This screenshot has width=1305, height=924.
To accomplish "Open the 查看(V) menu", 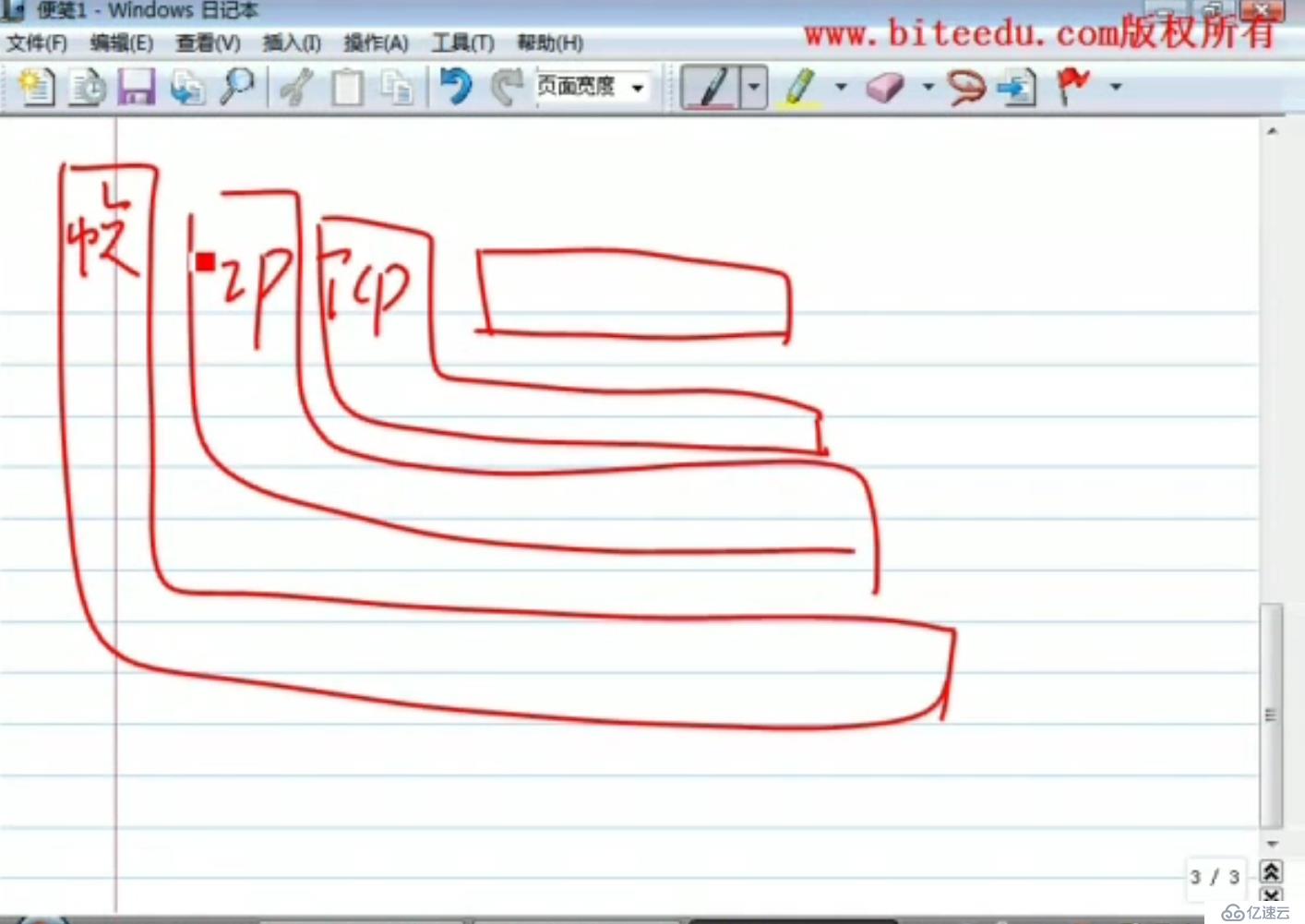I will [x=209, y=42].
